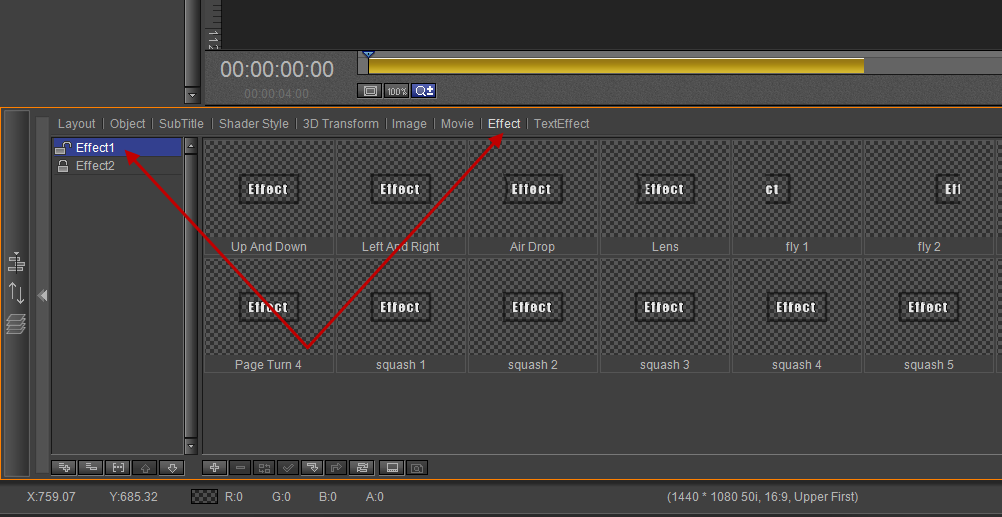The height and width of the screenshot is (517, 1002).
Task: Move category up with the up arrow button
Action: 145,467
